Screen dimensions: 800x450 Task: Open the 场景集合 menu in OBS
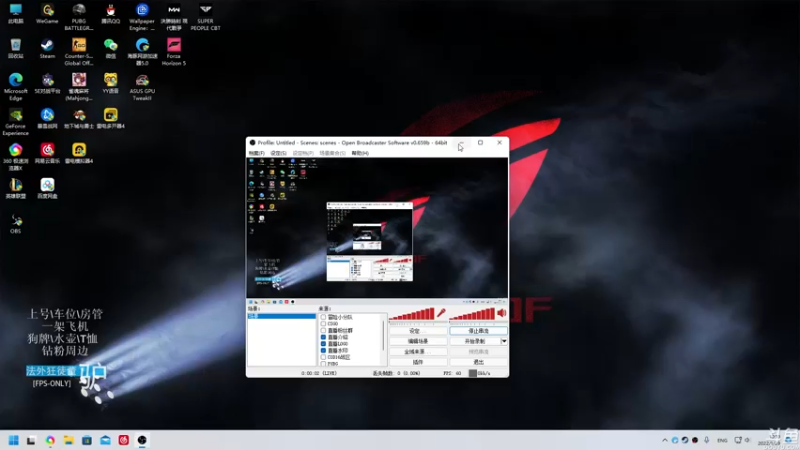click(x=333, y=153)
